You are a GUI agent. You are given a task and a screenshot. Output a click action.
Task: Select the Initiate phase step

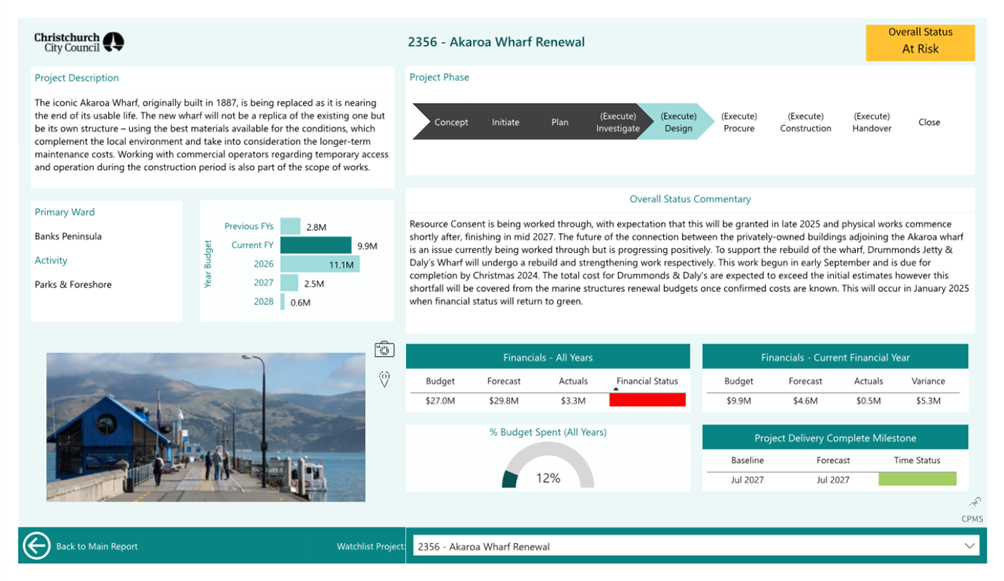click(505, 122)
